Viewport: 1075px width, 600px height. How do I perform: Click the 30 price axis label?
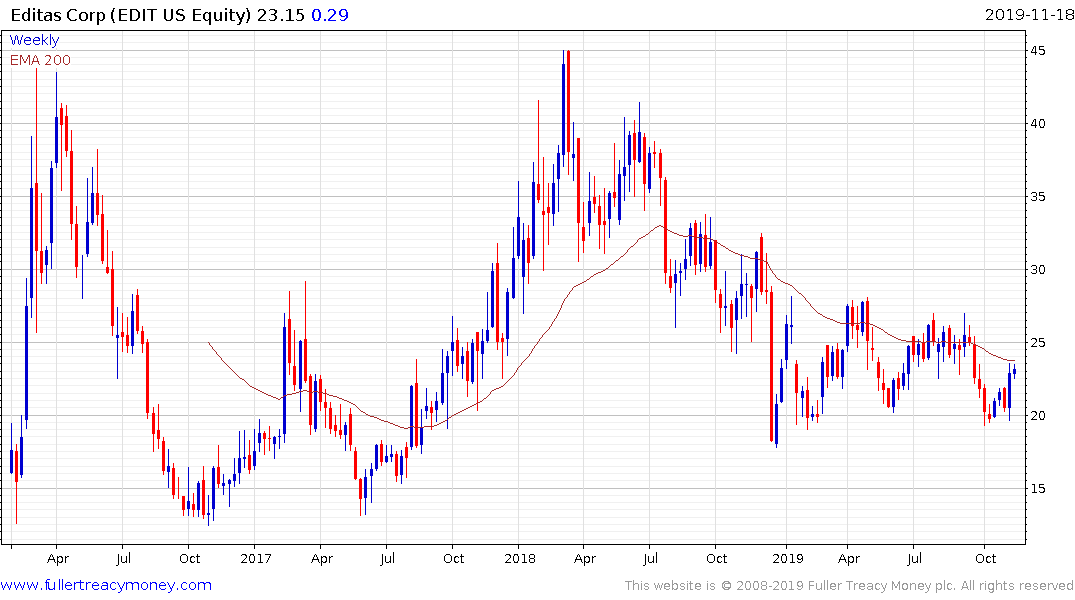[x=1037, y=269]
